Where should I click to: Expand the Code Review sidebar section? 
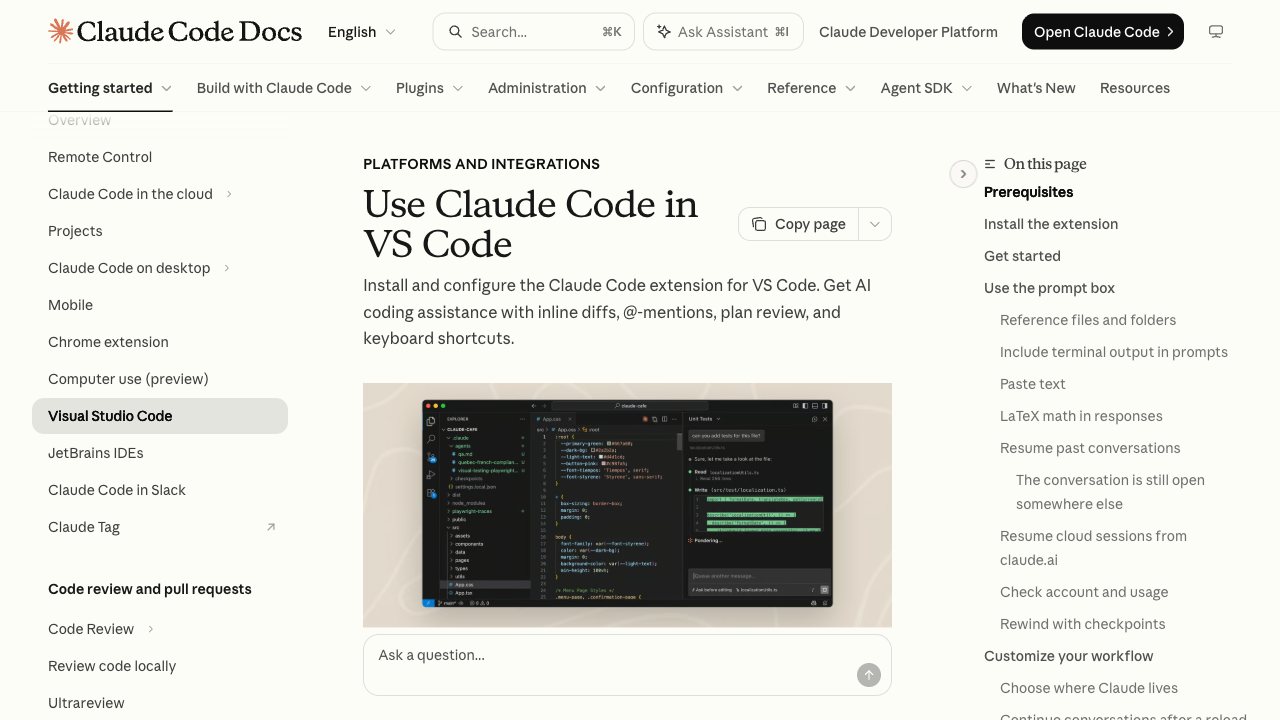pyautogui.click(x=151, y=629)
